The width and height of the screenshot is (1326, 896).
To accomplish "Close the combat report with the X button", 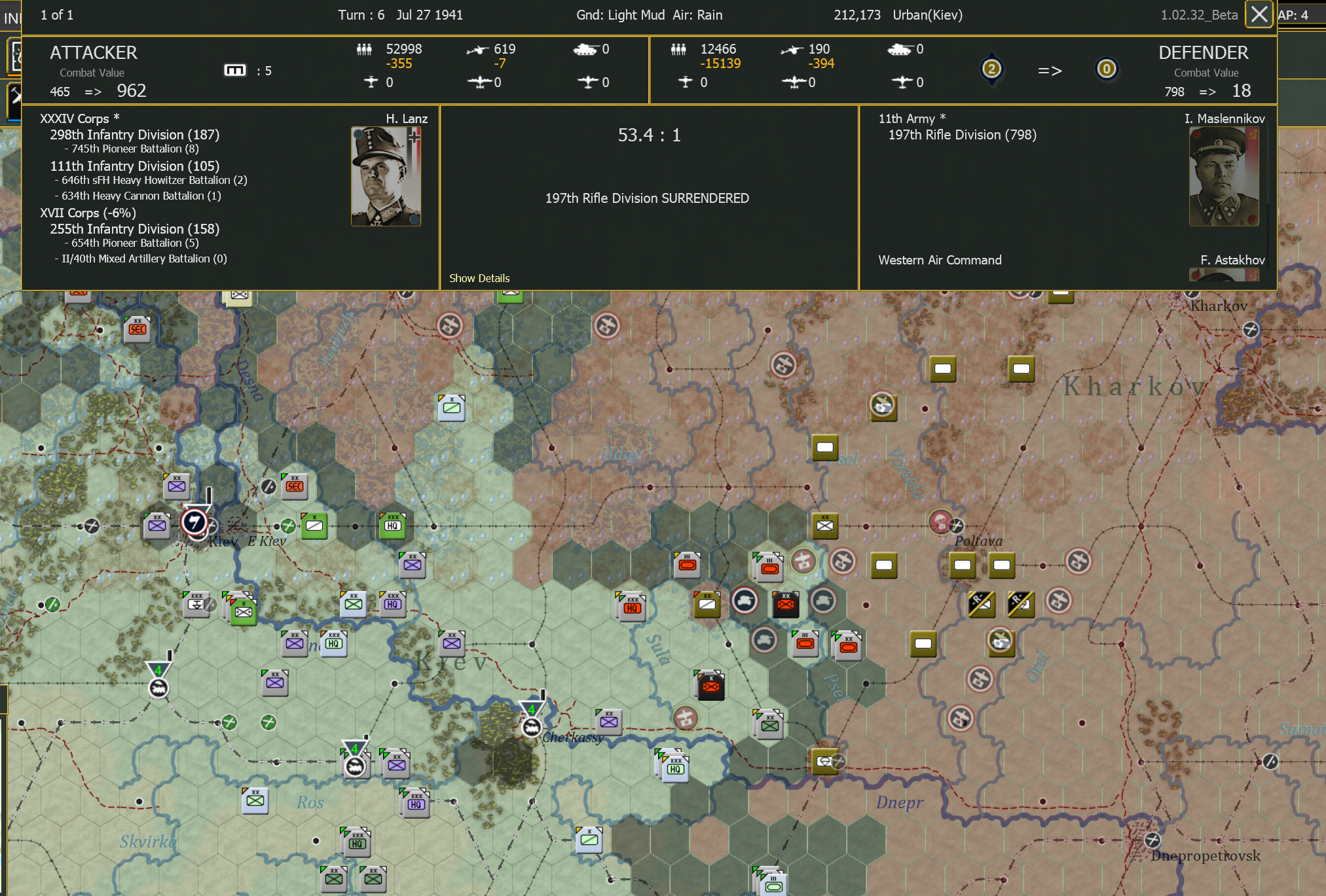I will (x=1259, y=14).
